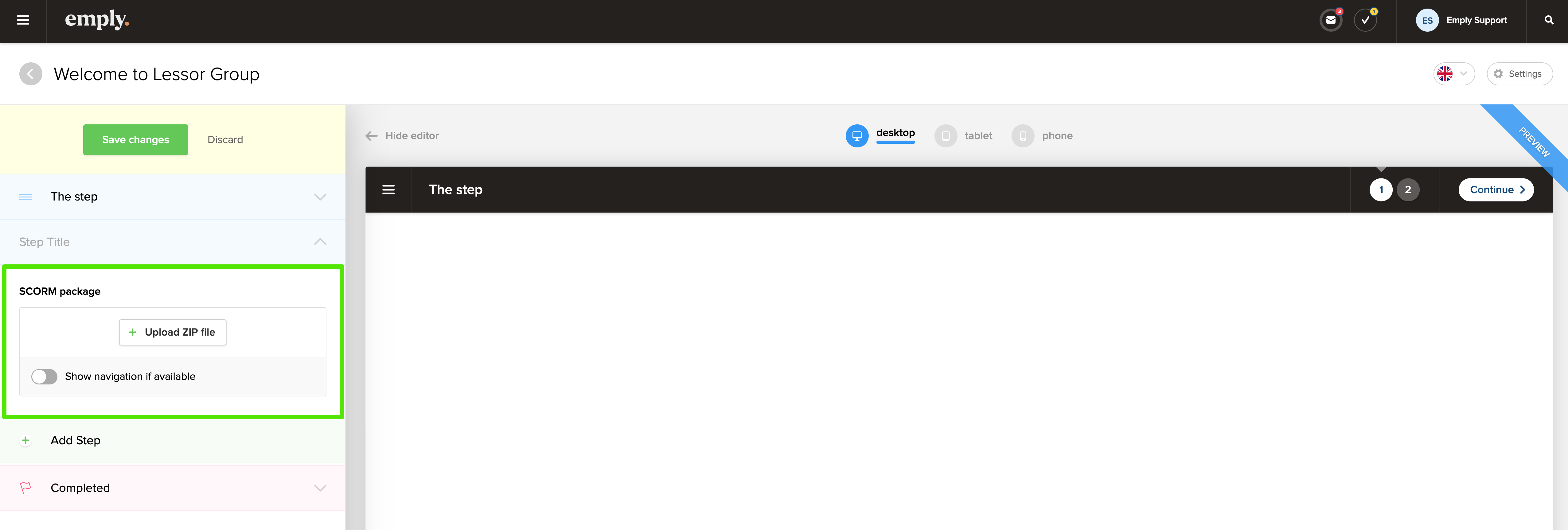1568x530 pixels.
Task: Click The step drag handle icon
Action: click(x=25, y=197)
